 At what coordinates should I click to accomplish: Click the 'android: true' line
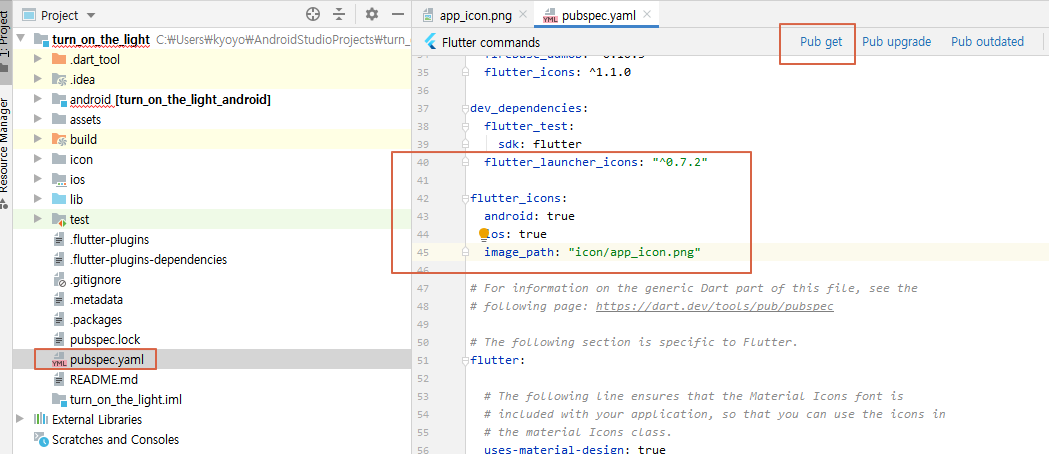529,216
